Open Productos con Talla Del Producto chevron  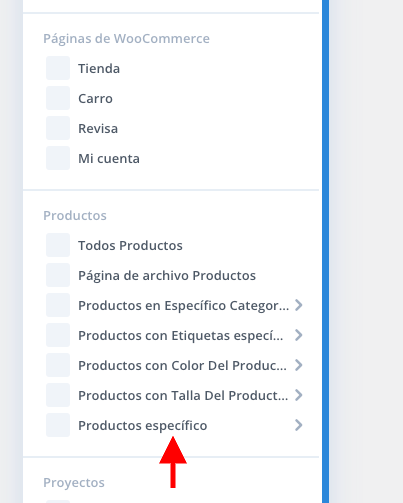click(x=299, y=395)
